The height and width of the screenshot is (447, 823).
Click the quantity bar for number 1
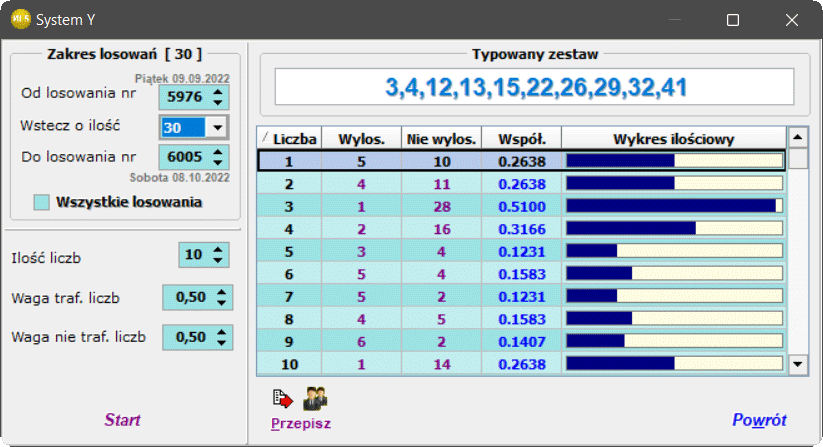pyautogui.click(x=674, y=161)
